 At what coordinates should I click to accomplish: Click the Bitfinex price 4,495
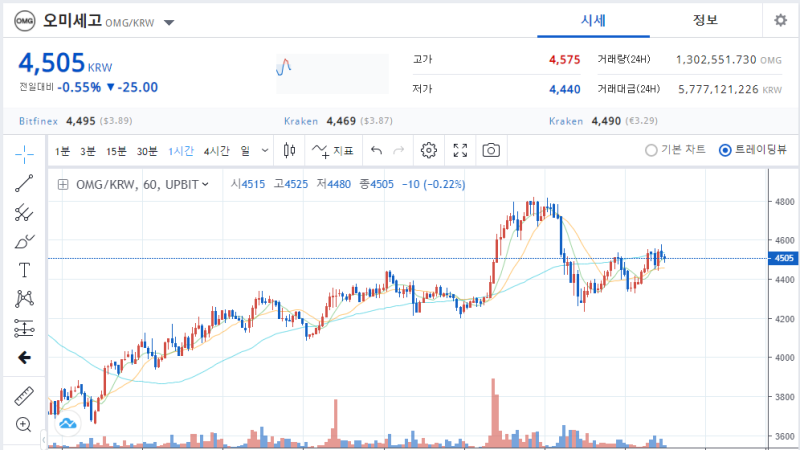[81, 121]
